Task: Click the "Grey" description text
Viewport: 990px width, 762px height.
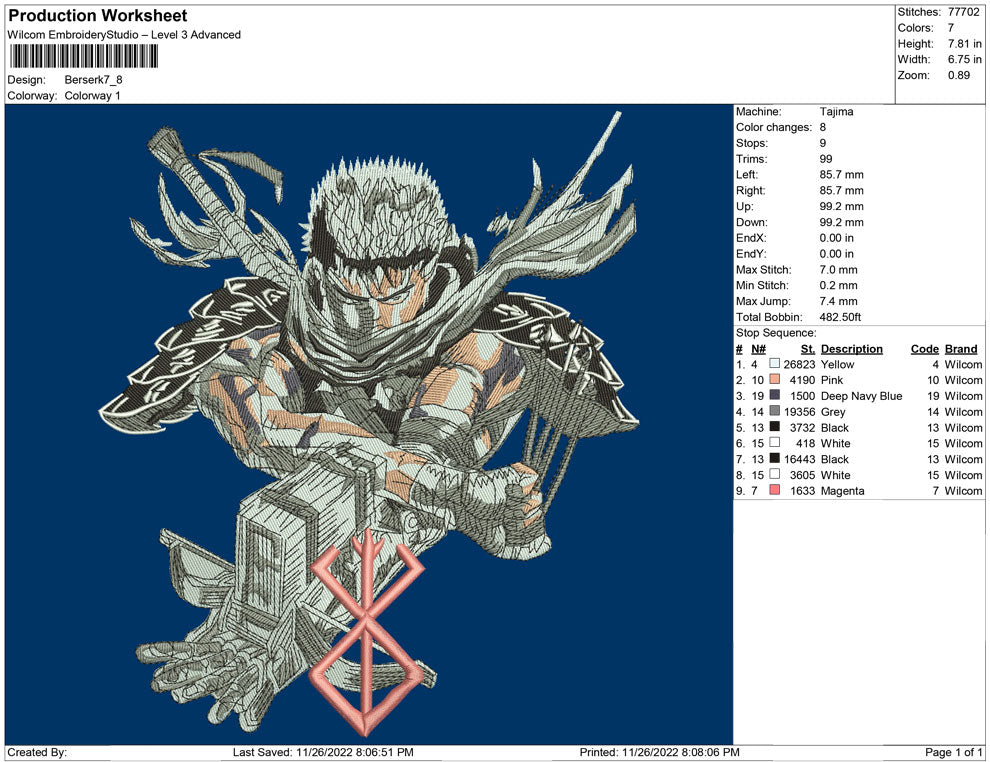Action: 833,412
